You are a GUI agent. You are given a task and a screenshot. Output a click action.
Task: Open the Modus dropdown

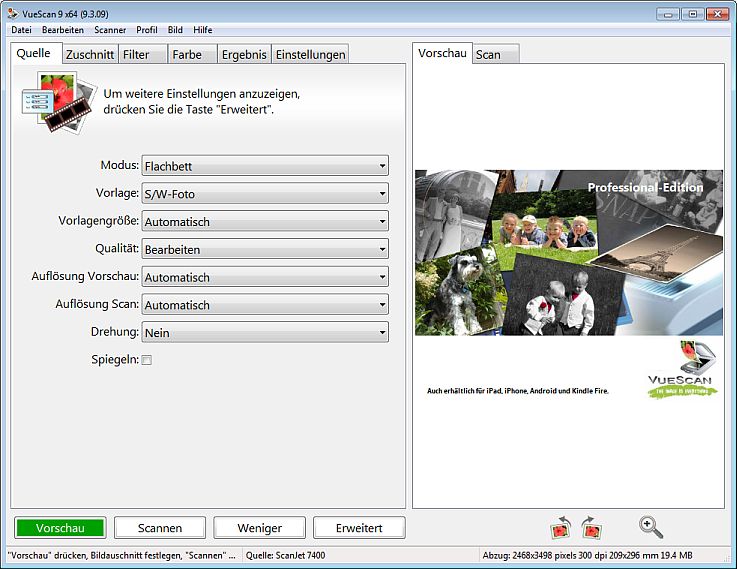(x=265, y=166)
